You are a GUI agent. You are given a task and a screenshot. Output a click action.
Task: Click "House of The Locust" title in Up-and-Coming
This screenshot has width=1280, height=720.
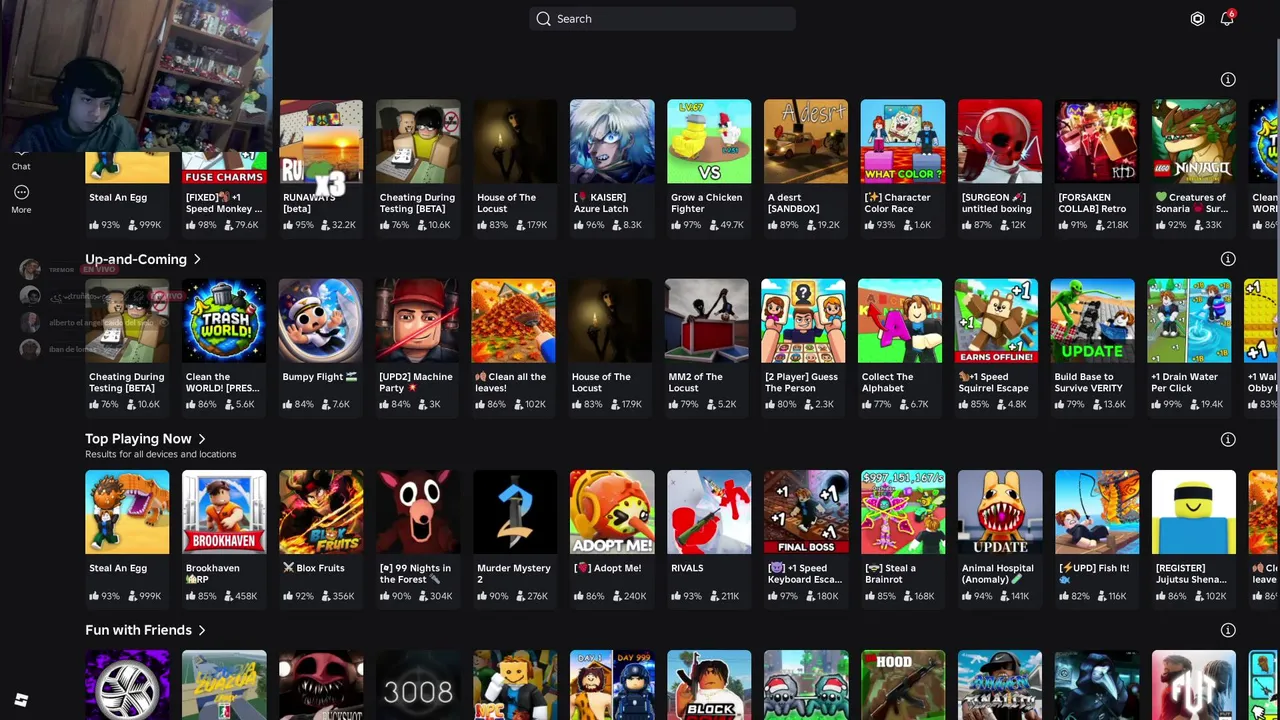click(601, 382)
